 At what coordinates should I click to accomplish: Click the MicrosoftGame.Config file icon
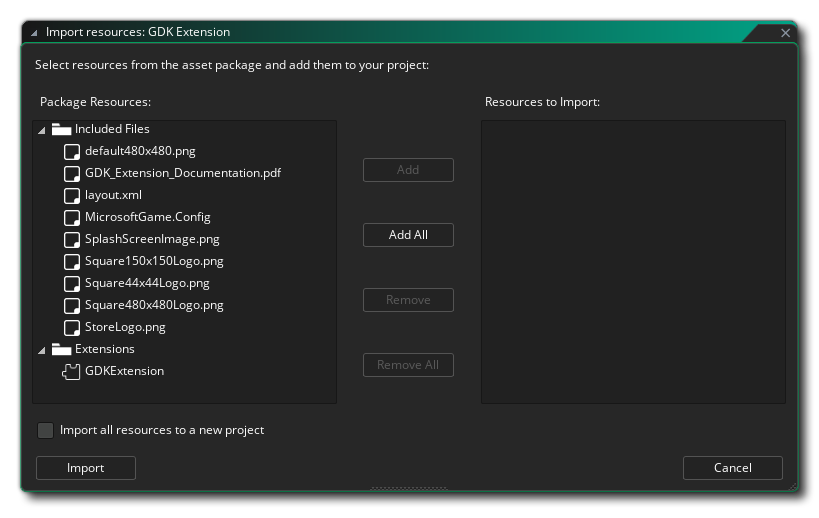coord(71,217)
